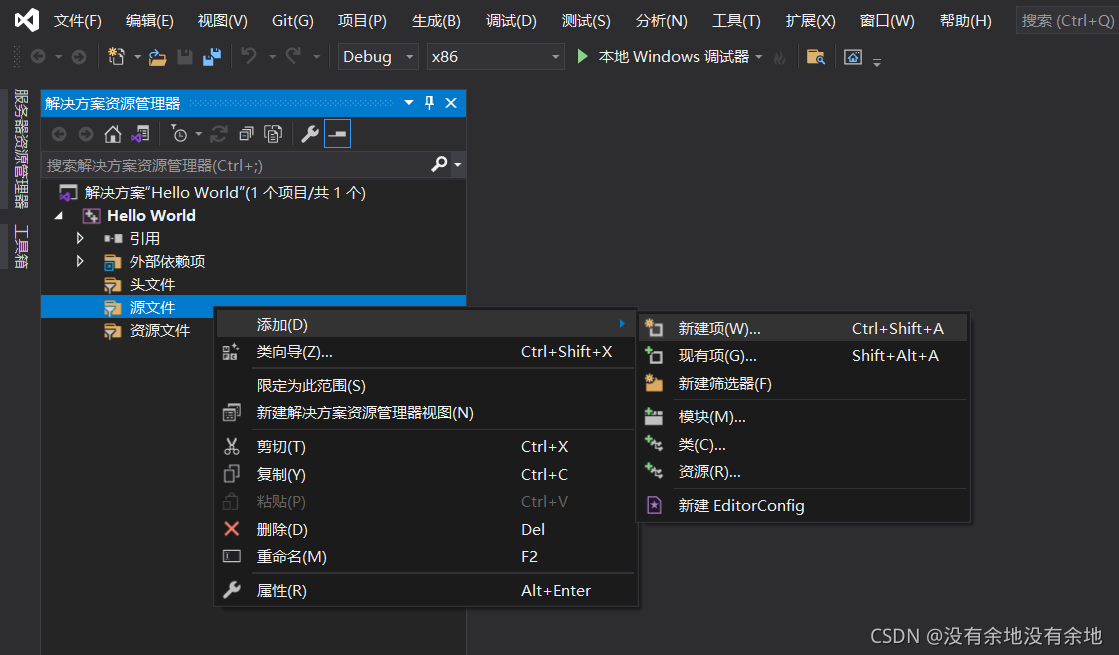Click the switch views icon beside home
The height and width of the screenshot is (655, 1119).
[141, 134]
